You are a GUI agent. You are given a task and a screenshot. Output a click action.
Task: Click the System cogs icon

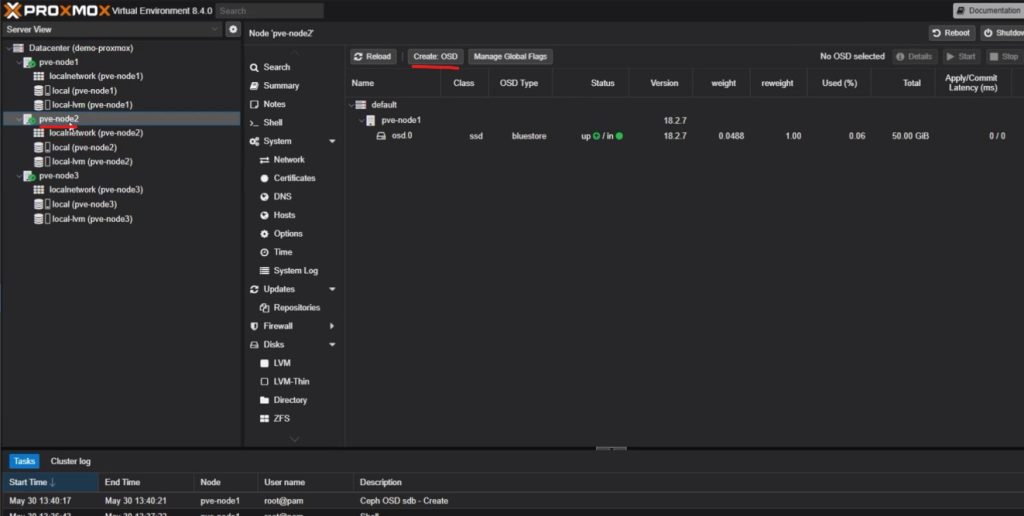(254, 141)
